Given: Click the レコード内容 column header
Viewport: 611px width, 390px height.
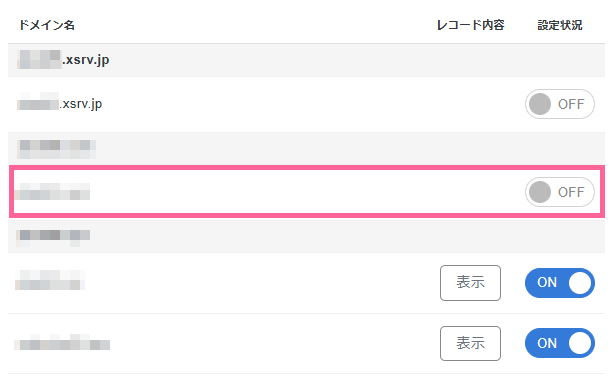Looking at the screenshot, I should tap(470, 25).
